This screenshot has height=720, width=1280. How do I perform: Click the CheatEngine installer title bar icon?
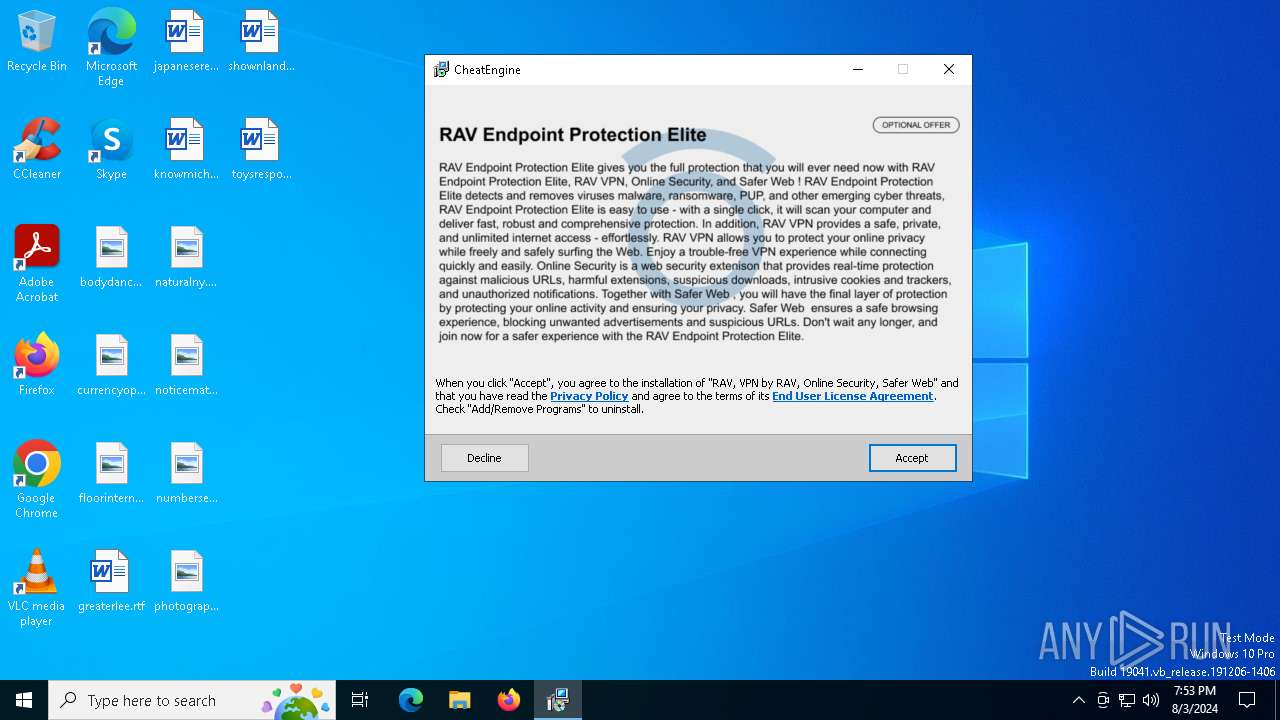click(441, 69)
